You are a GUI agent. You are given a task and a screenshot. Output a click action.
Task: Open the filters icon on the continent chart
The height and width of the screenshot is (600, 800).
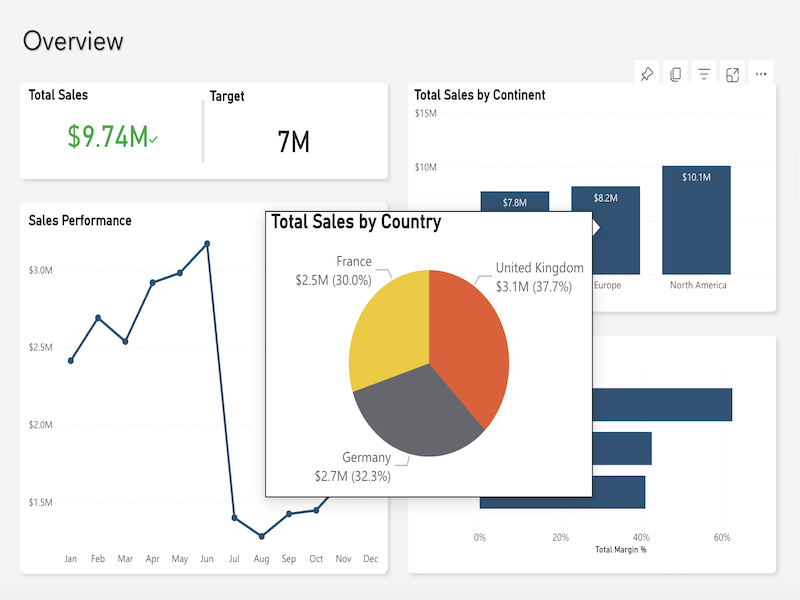pos(704,74)
